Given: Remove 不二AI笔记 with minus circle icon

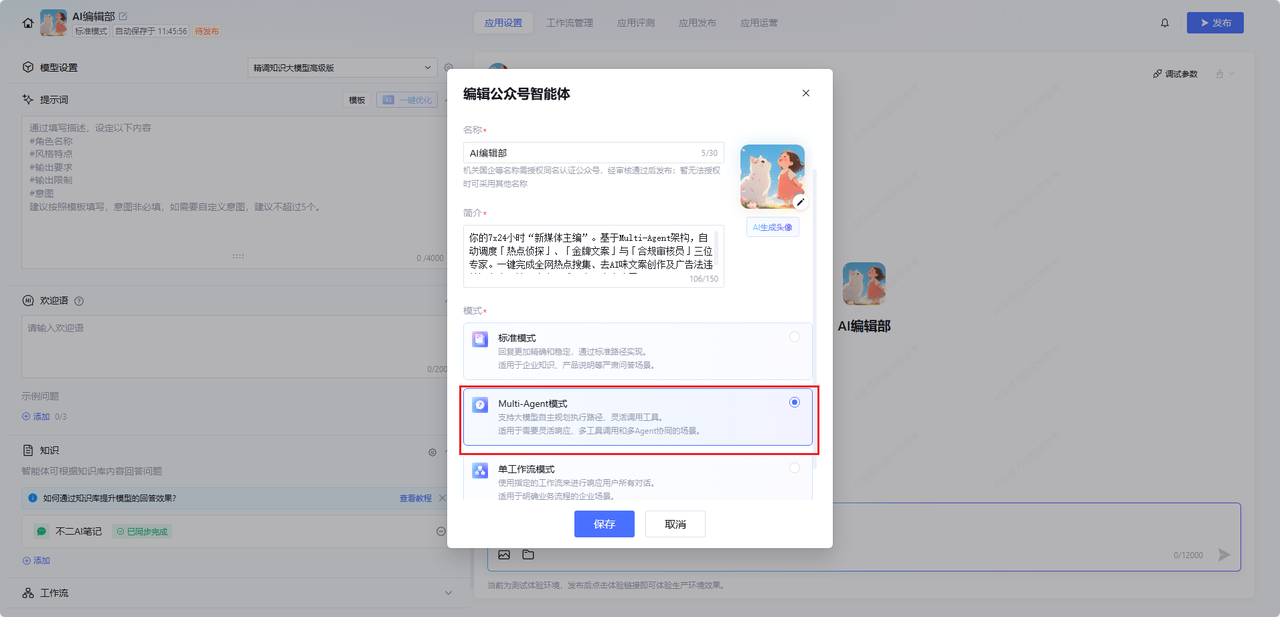Looking at the screenshot, I should click(x=441, y=531).
